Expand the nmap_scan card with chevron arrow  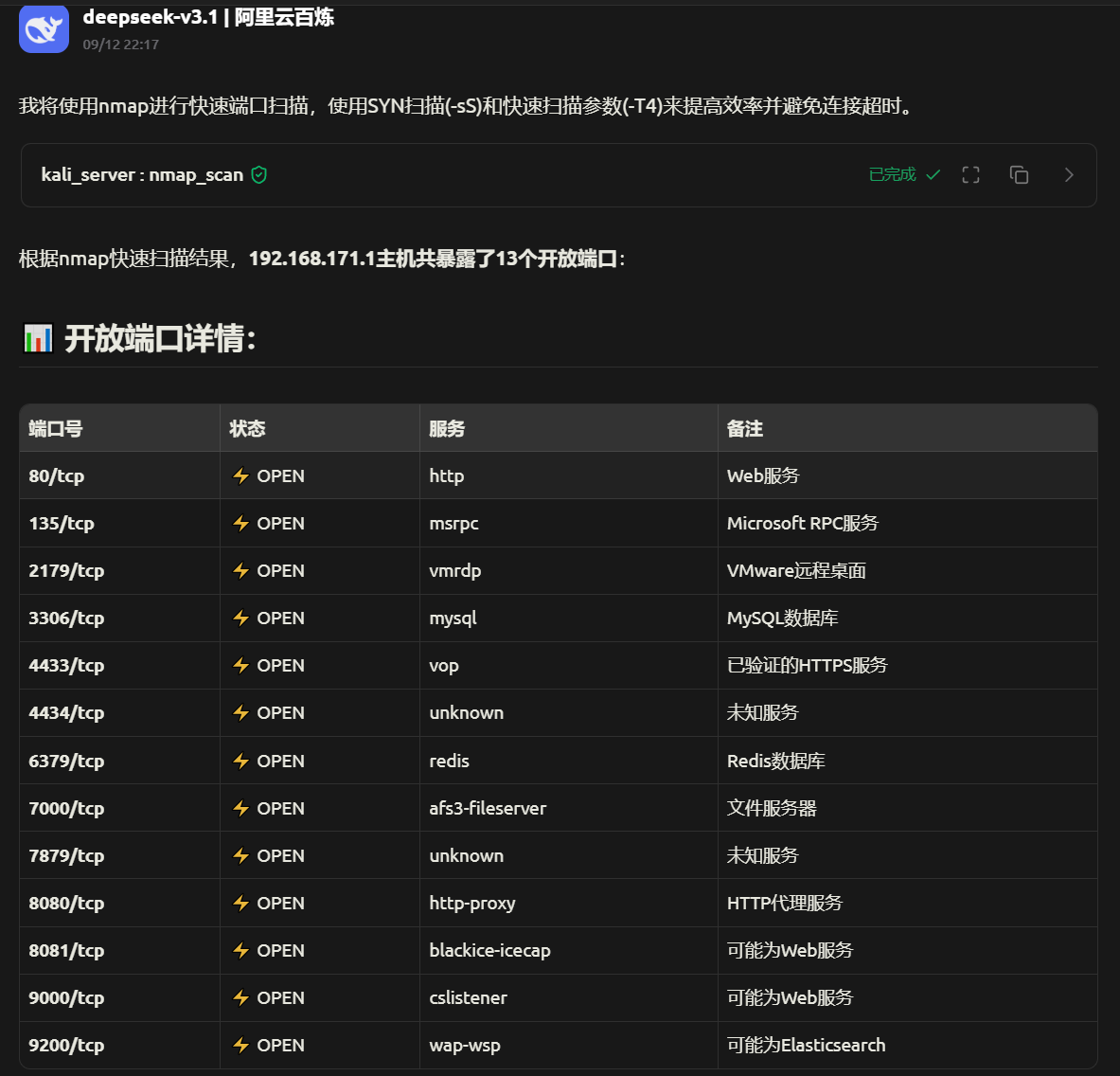coord(1069,175)
